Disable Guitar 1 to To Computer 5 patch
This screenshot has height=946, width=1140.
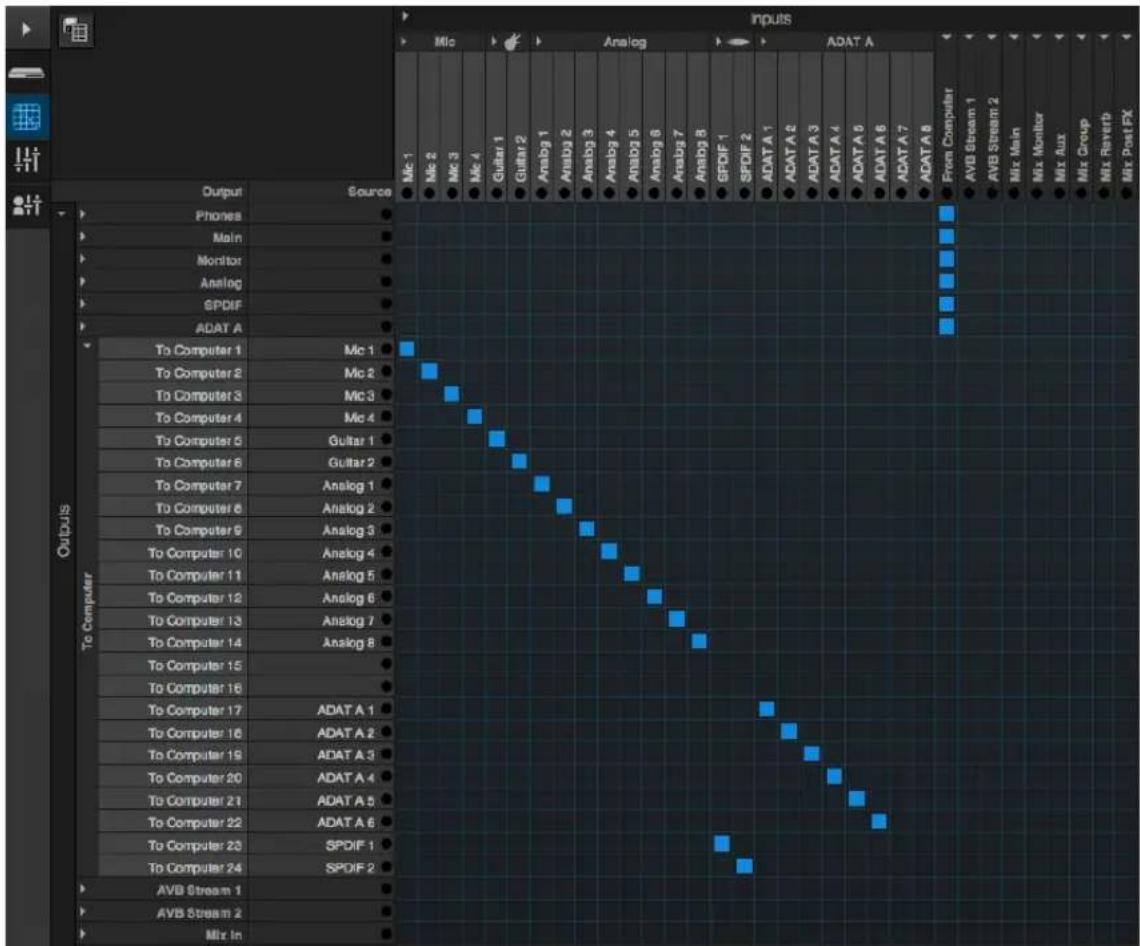(x=497, y=439)
